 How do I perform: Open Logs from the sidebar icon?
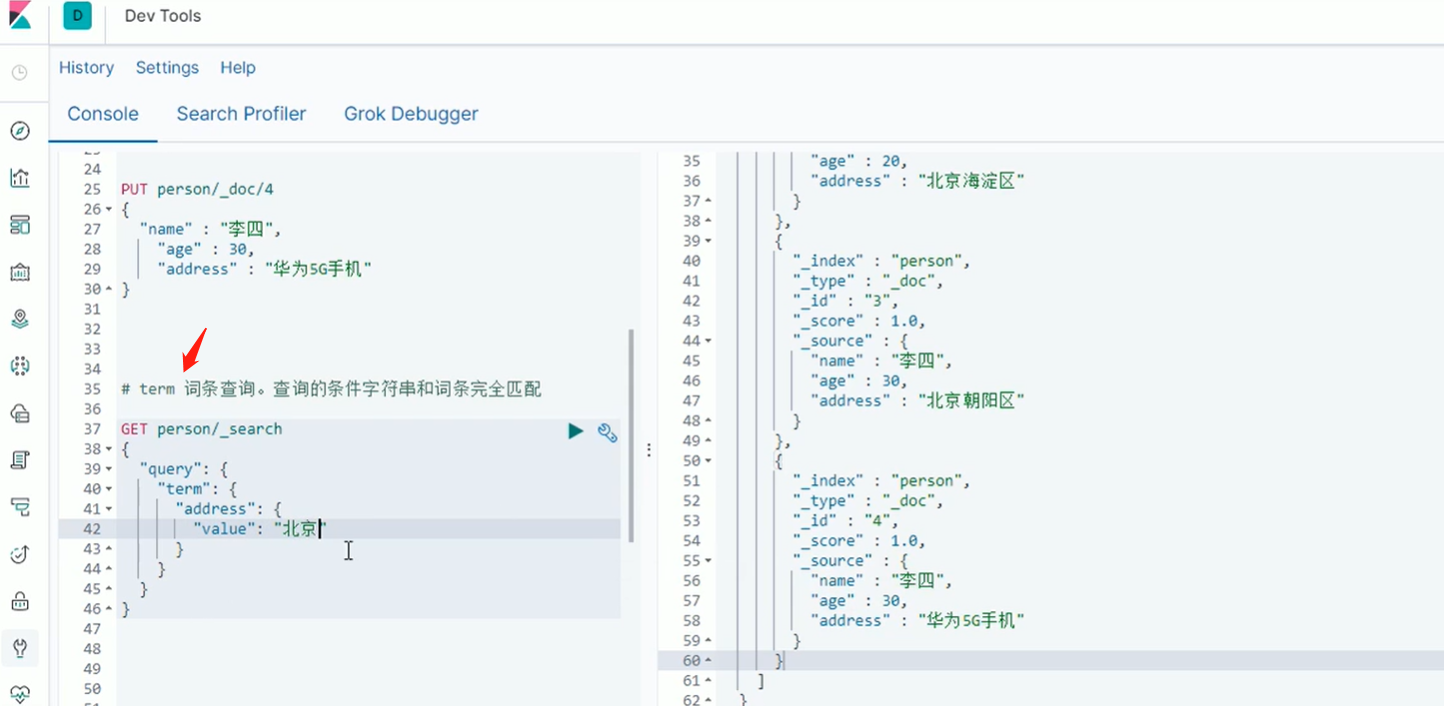[x=20, y=460]
